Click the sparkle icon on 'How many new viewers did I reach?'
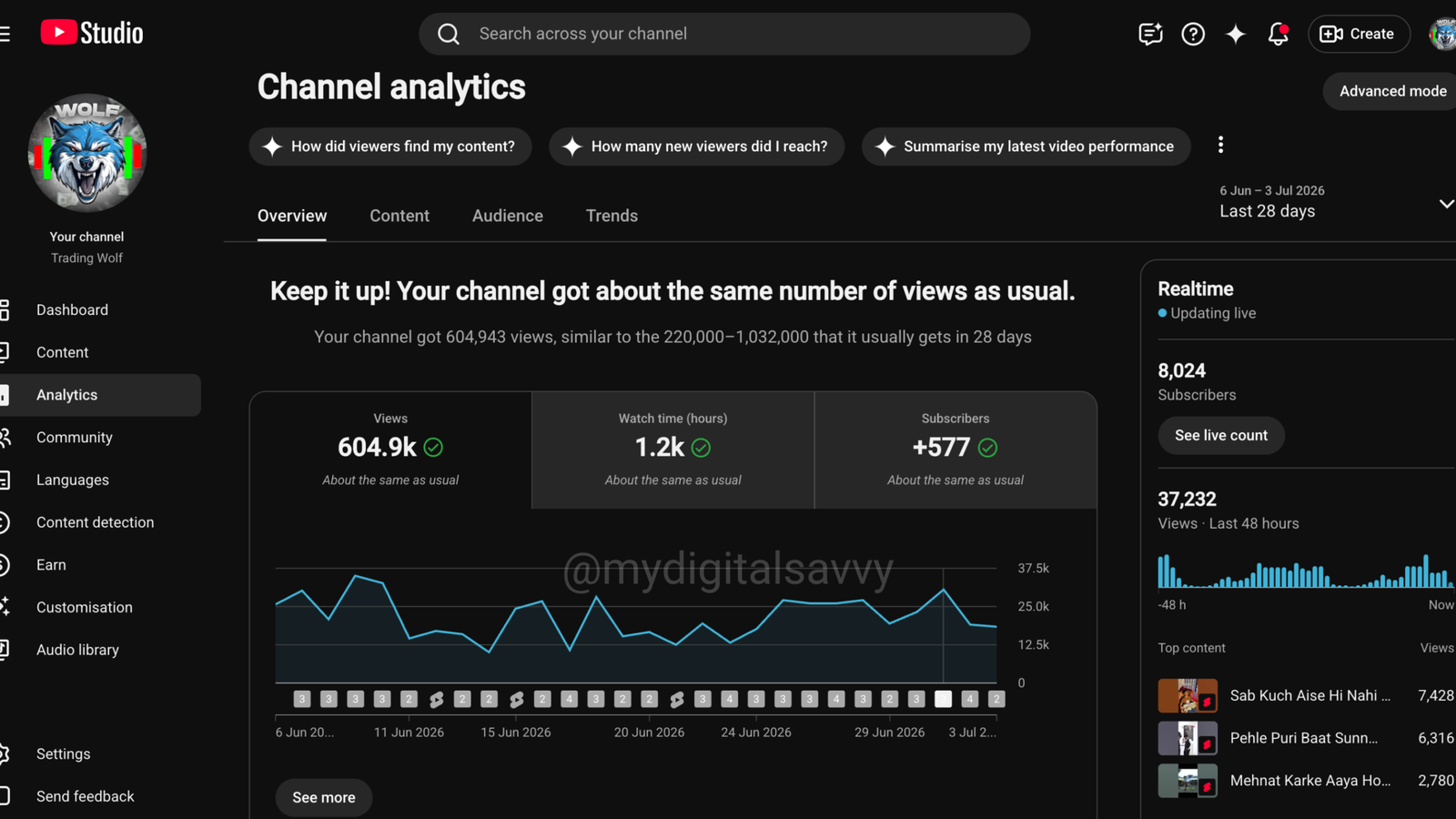The width and height of the screenshot is (1456, 819). click(x=571, y=147)
